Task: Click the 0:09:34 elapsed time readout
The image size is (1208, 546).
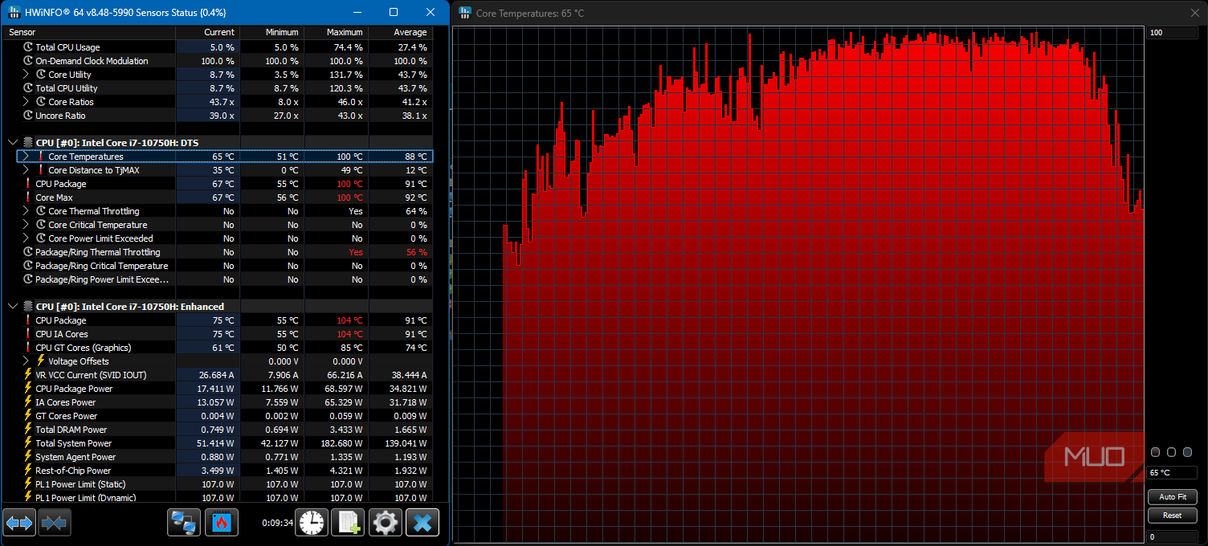Action: click(277, 522)
